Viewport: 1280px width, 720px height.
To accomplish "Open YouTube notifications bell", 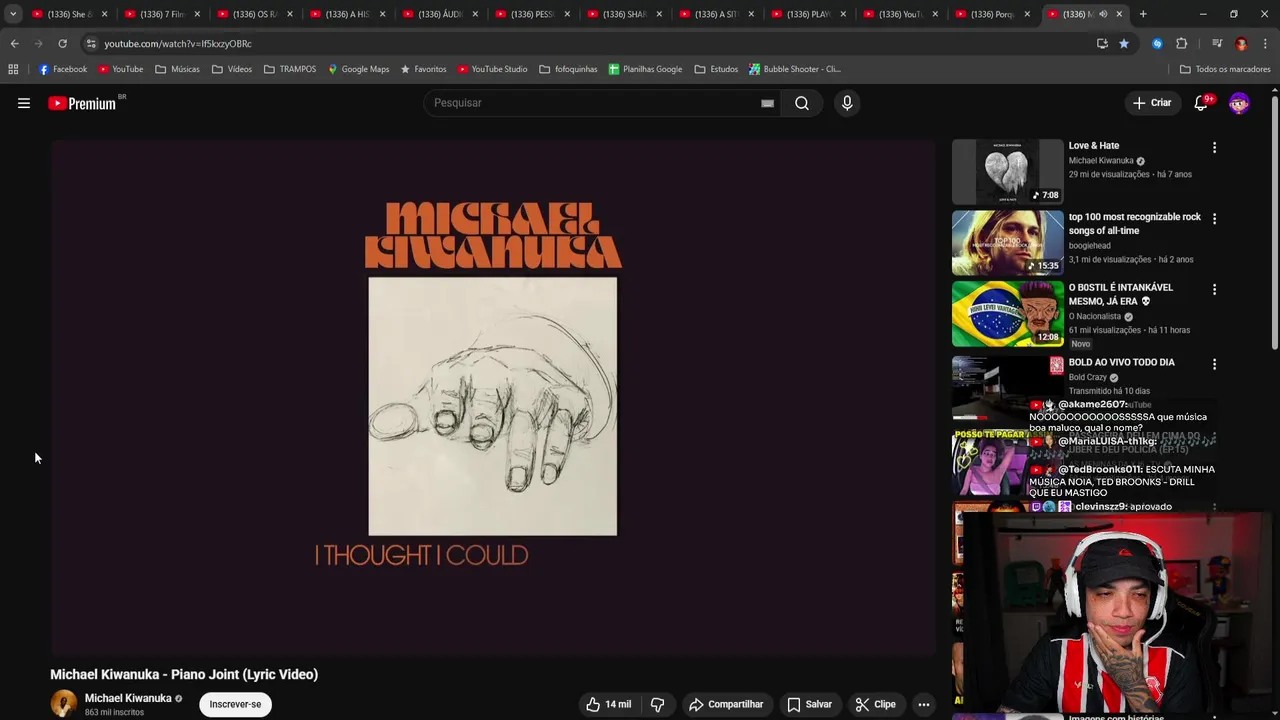I will coord(1201,103).
